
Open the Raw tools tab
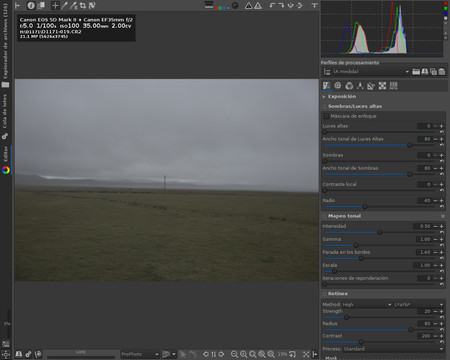tap(382, 86)
